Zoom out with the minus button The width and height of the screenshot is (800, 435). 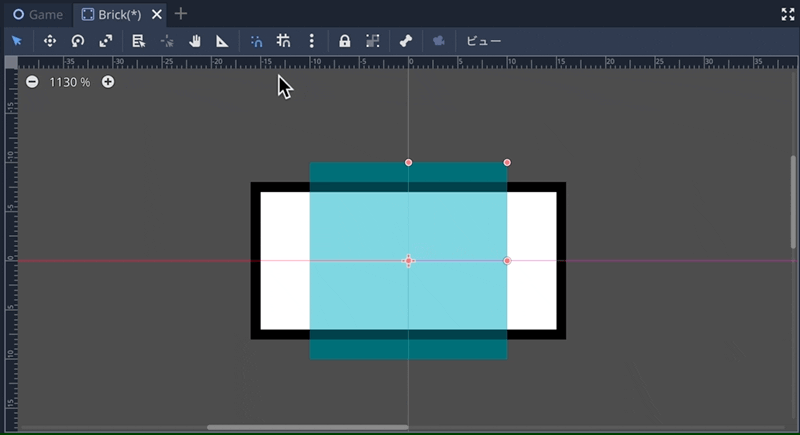click(32, 82)
